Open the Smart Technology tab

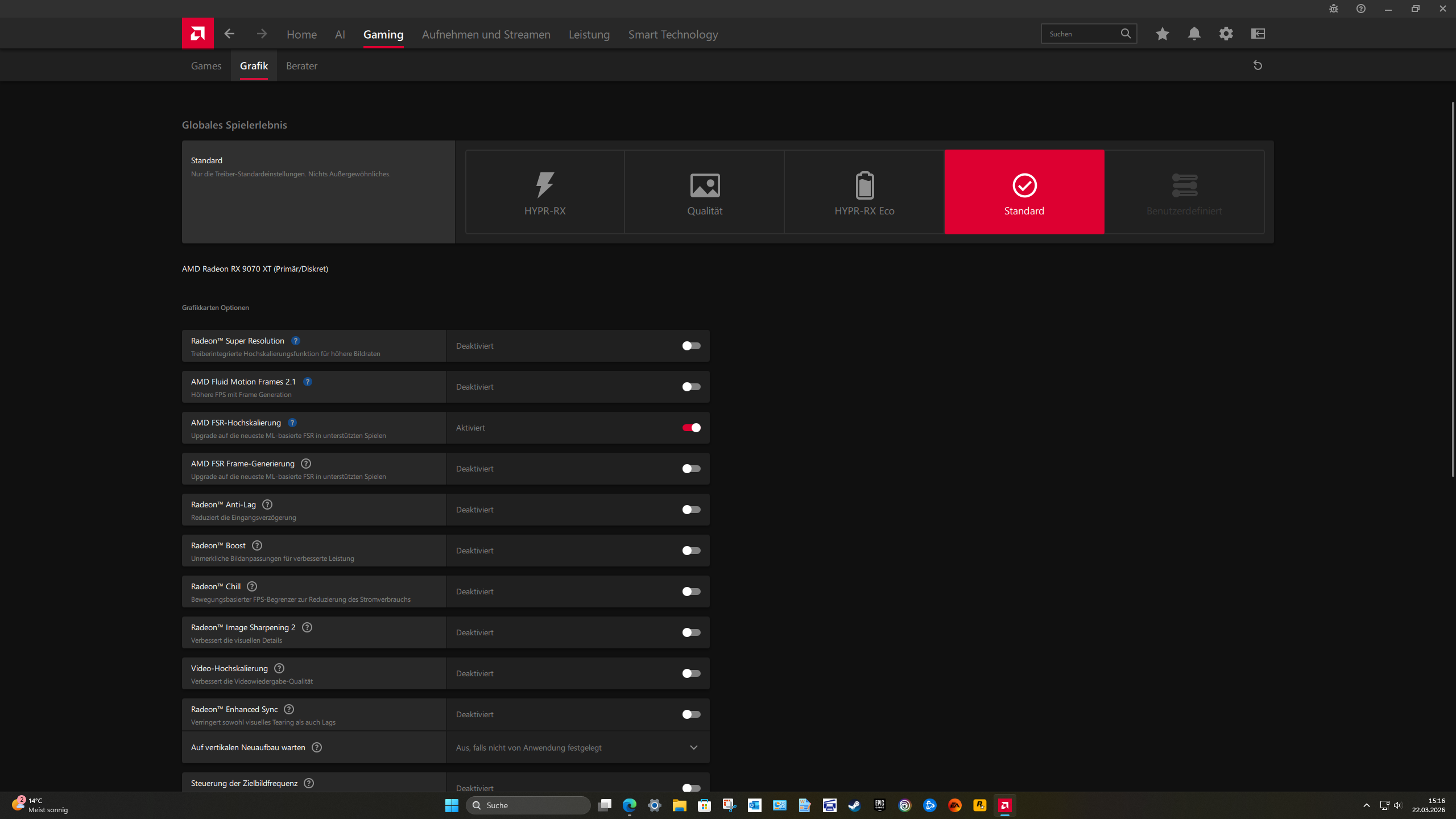coord(673,35)
